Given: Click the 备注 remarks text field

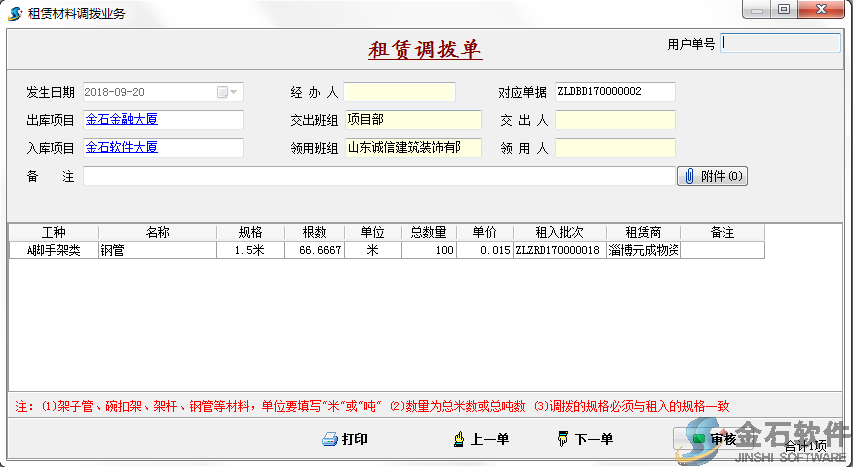Looking at the screenshot, I should (378, 176).
